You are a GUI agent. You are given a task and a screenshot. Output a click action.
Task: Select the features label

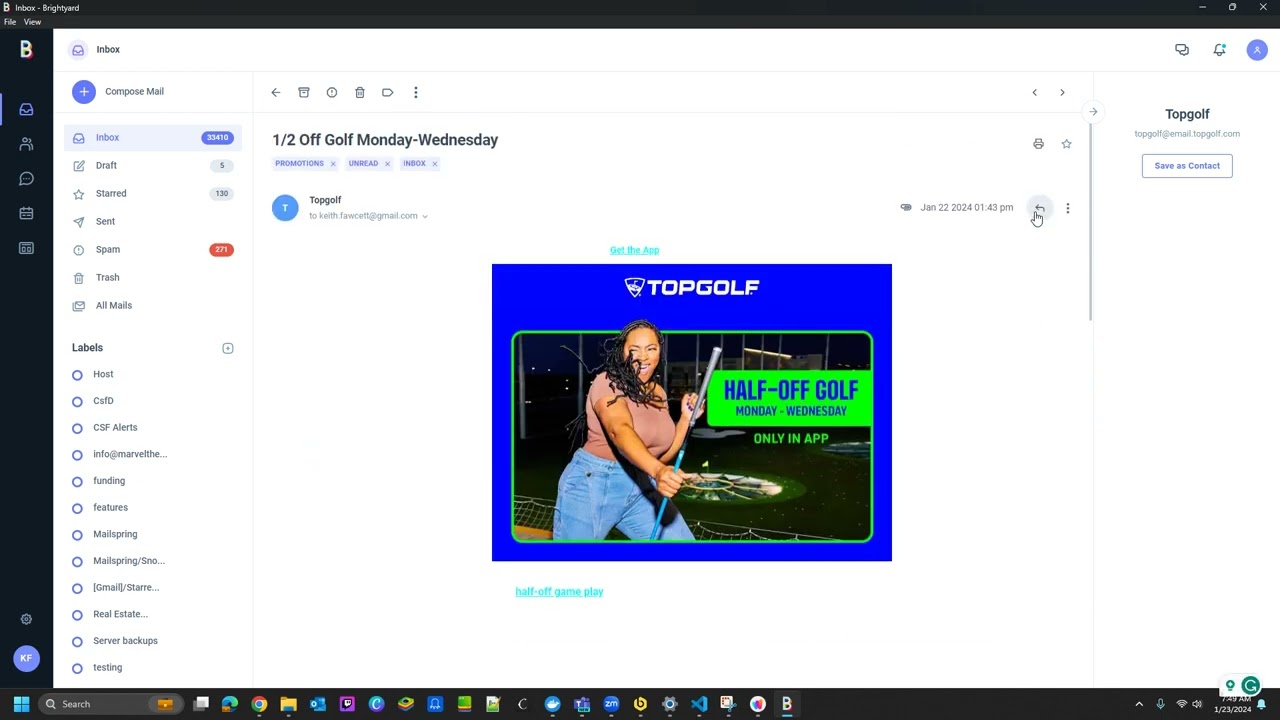pyautogui.click(x=110, y=508)
